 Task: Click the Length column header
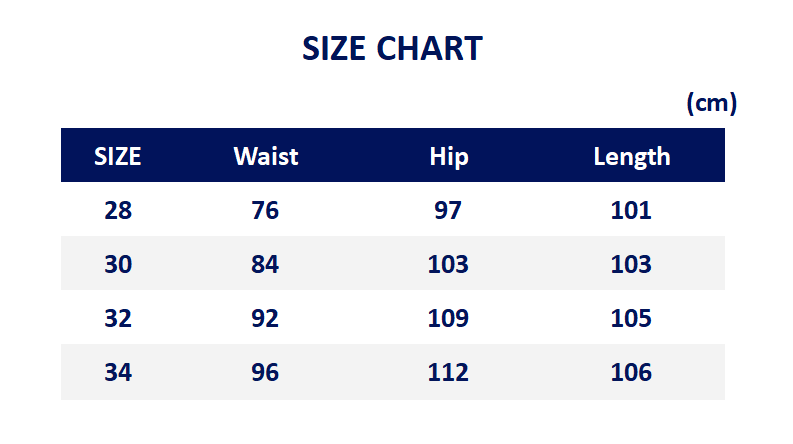(632, 157)
